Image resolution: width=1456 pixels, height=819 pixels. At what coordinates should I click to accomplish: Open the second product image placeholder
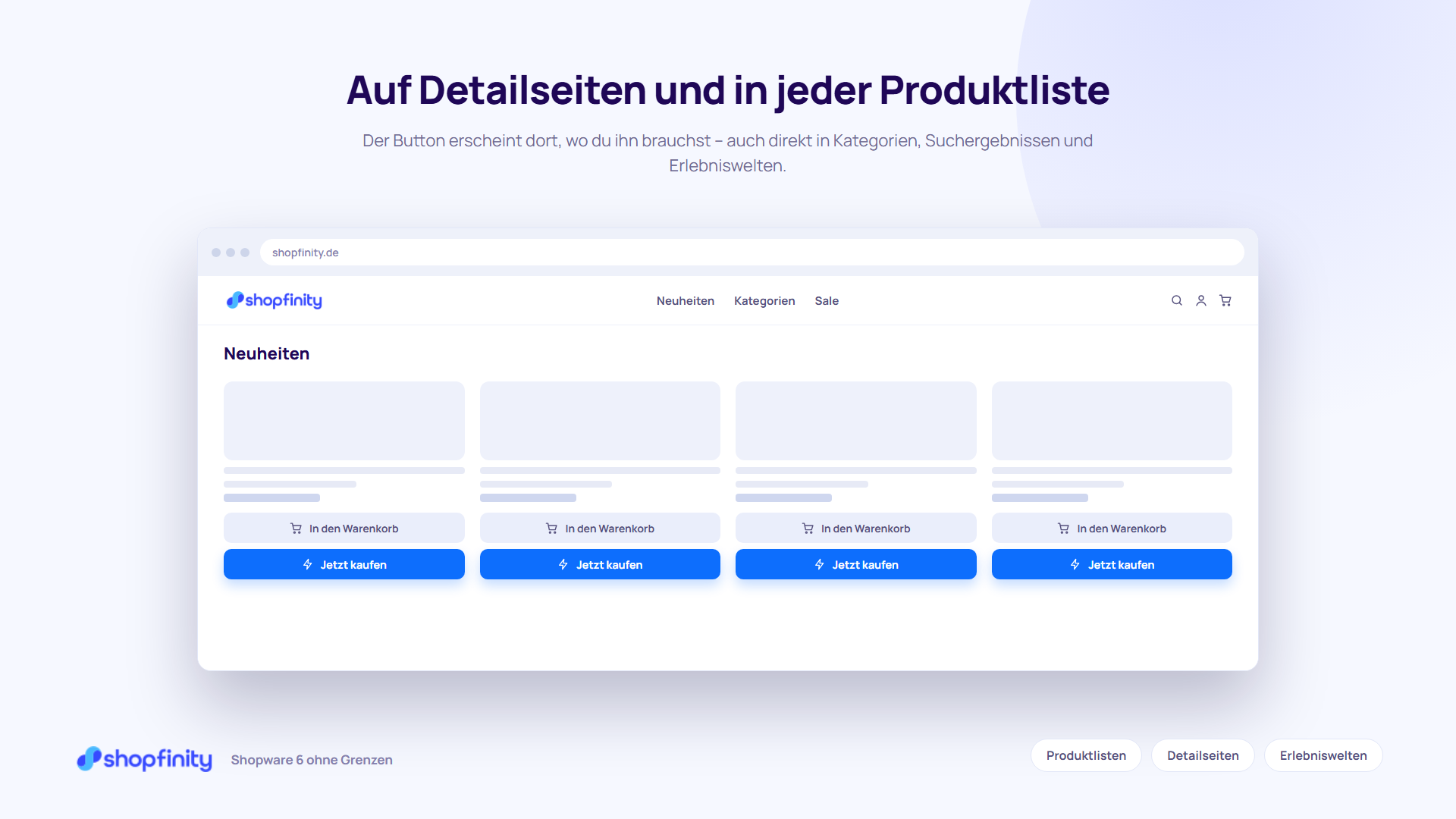pos(600,421)
